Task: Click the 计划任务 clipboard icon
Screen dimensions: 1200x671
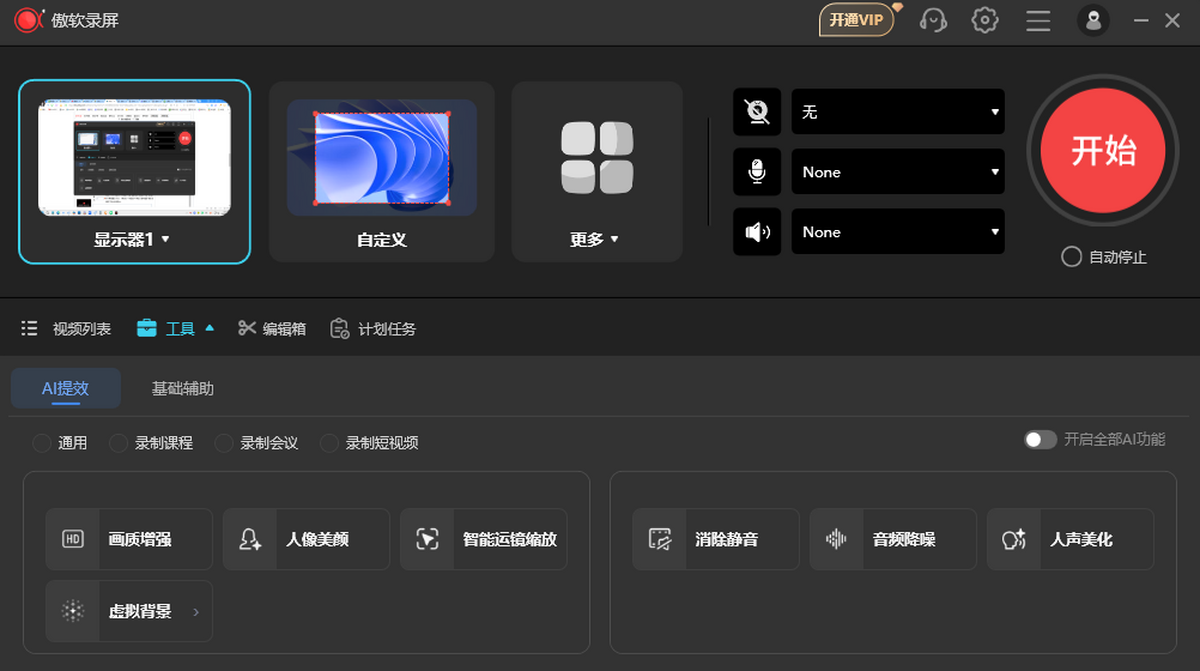Action: click(340, 328)
